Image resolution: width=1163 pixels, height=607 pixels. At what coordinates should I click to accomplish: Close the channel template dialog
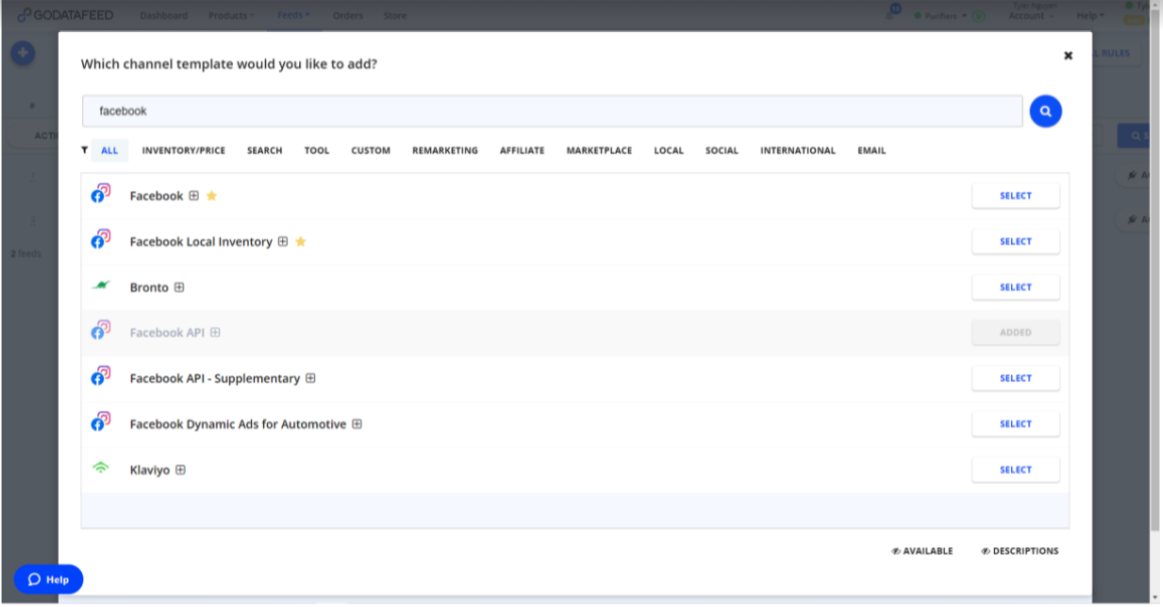pyautogui.click(x=1068, y=56)
